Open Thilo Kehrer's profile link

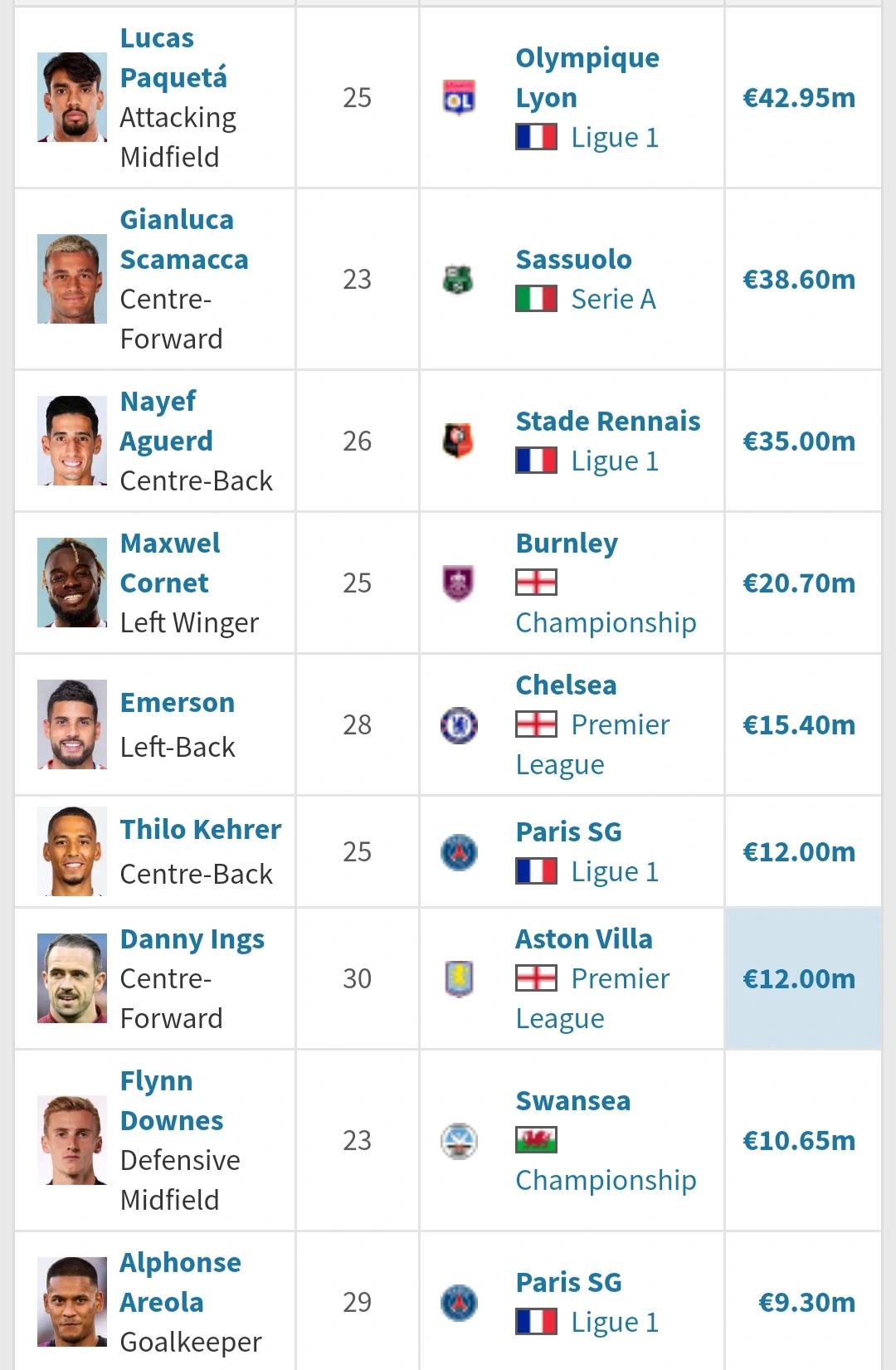(201, 830)
